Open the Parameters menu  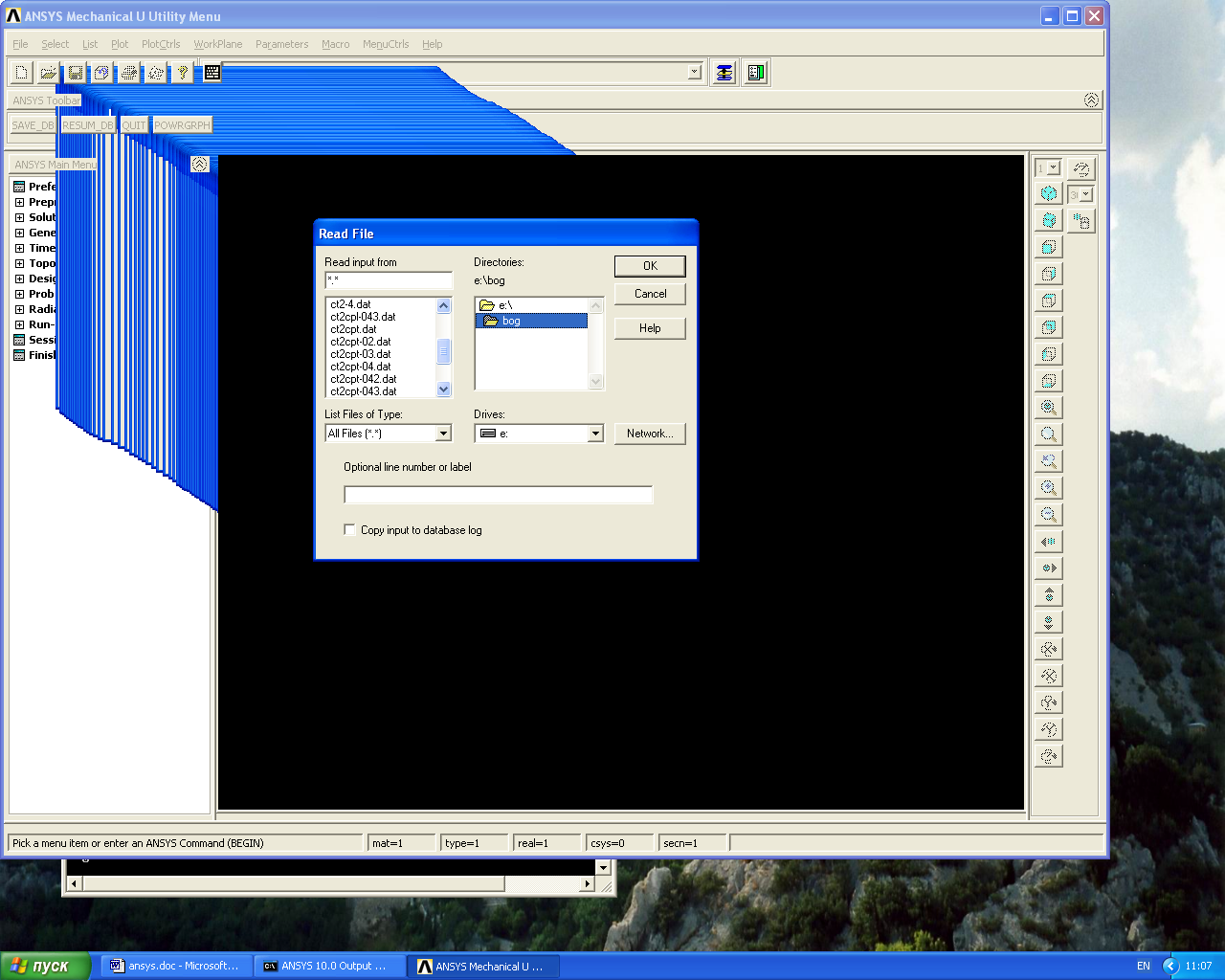click(x=282, y=44)
